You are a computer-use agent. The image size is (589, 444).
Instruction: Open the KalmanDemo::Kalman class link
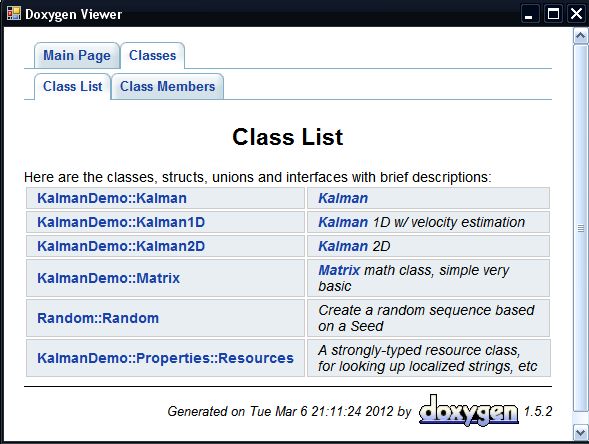(x=112, y=198)
